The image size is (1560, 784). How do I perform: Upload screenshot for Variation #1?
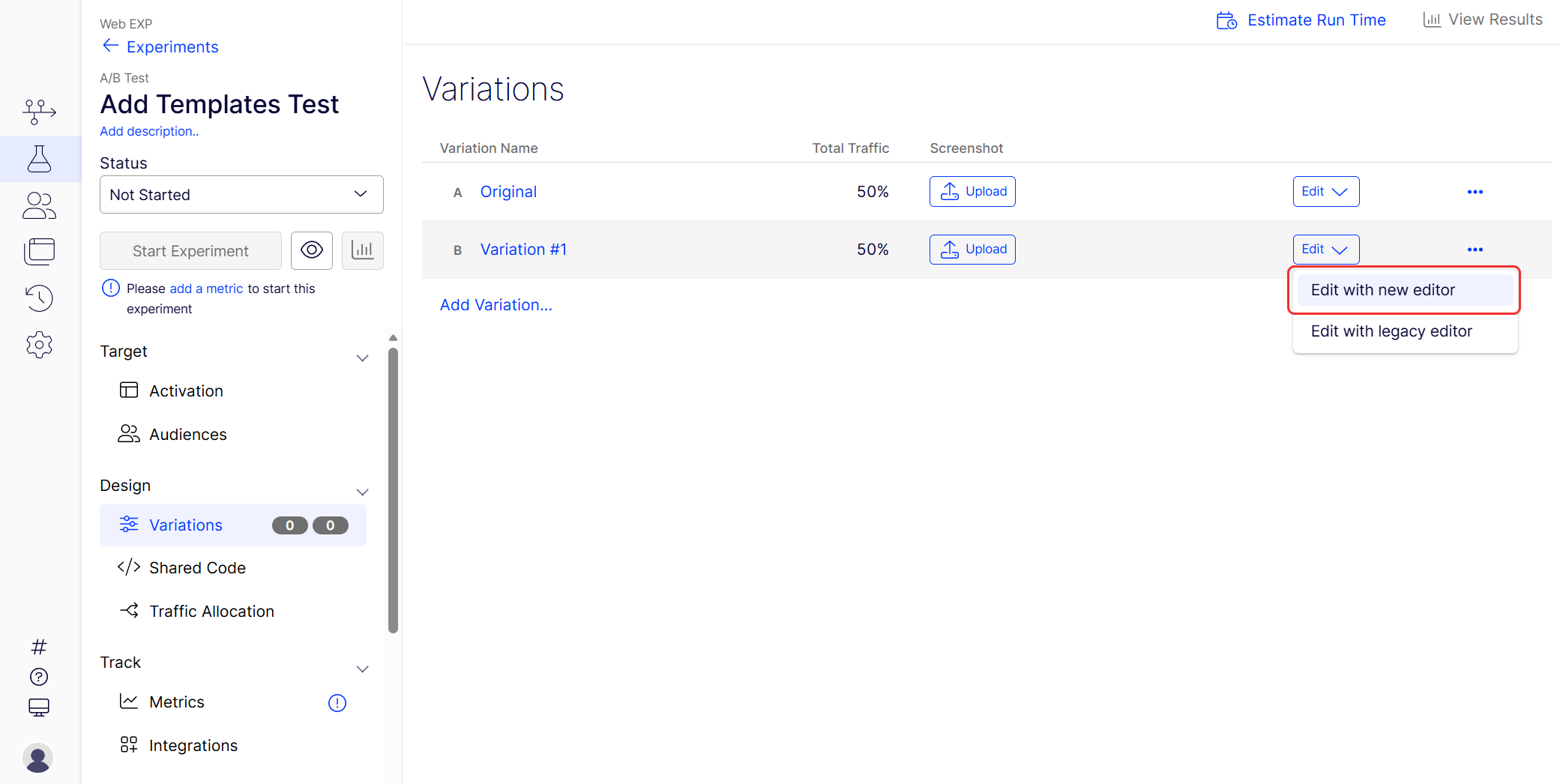[x=972, y=250]
